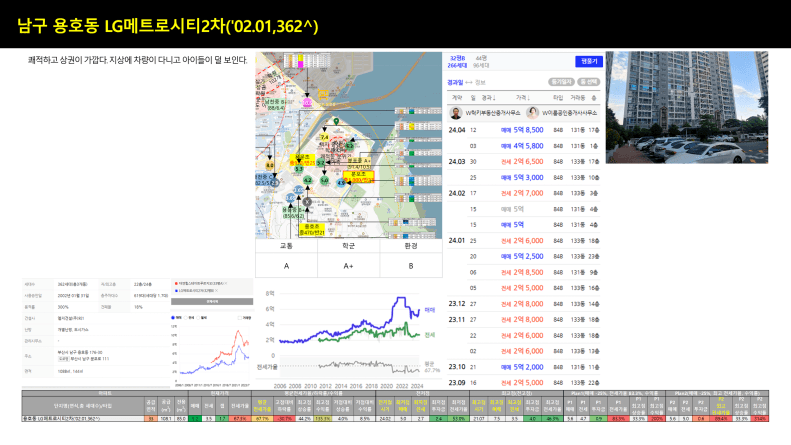Open the 23.10 매매 5억 2,000 transaction
Viewport: 791px width, 445px height.
(524, 367)
